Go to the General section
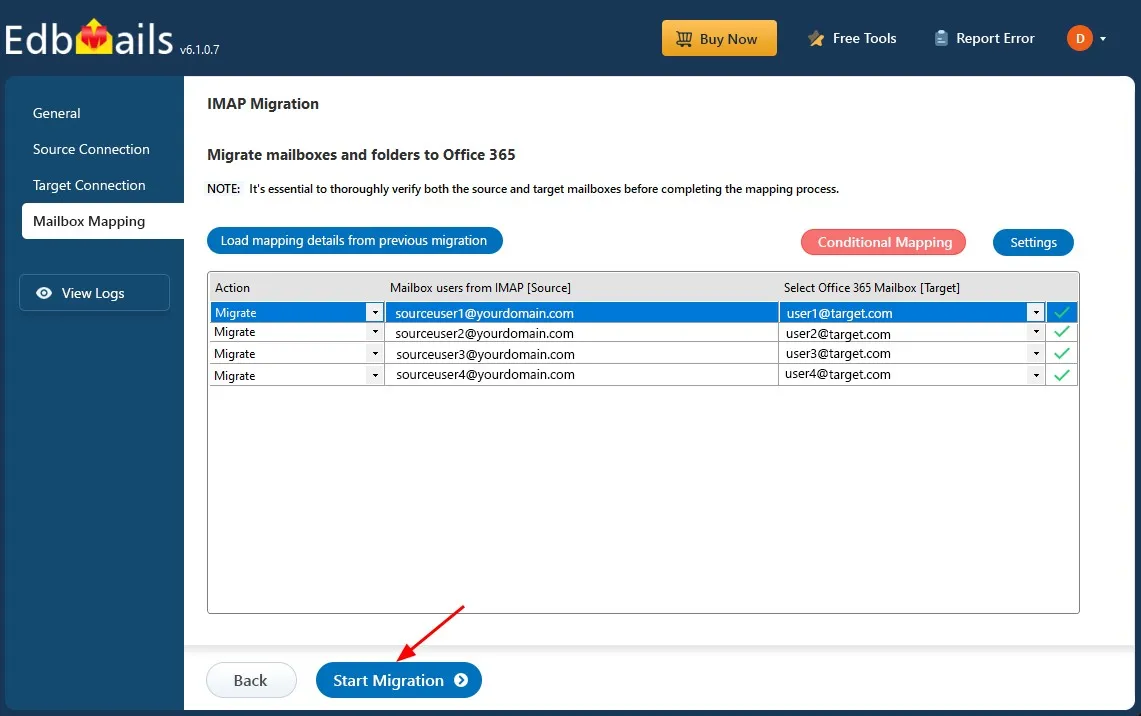The width and height of the screenshot is (1141, 716). (x=57, y=113)
